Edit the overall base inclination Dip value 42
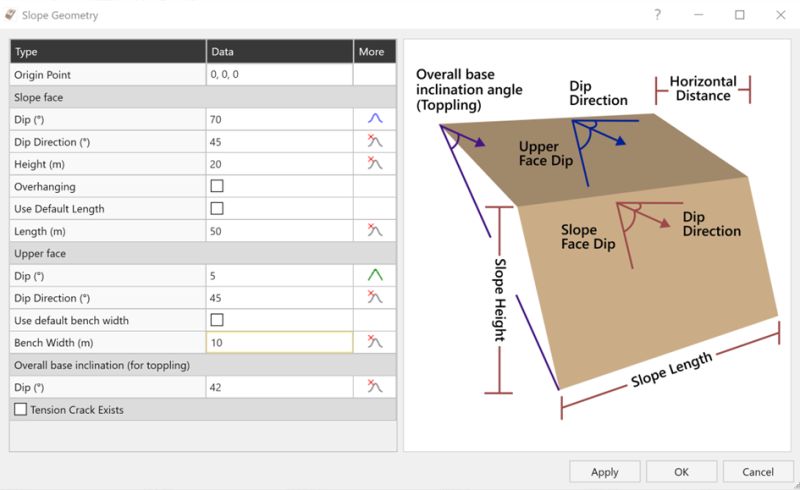Image resolution: width=800 pixels, height=490 pixels. pos(280,387)
